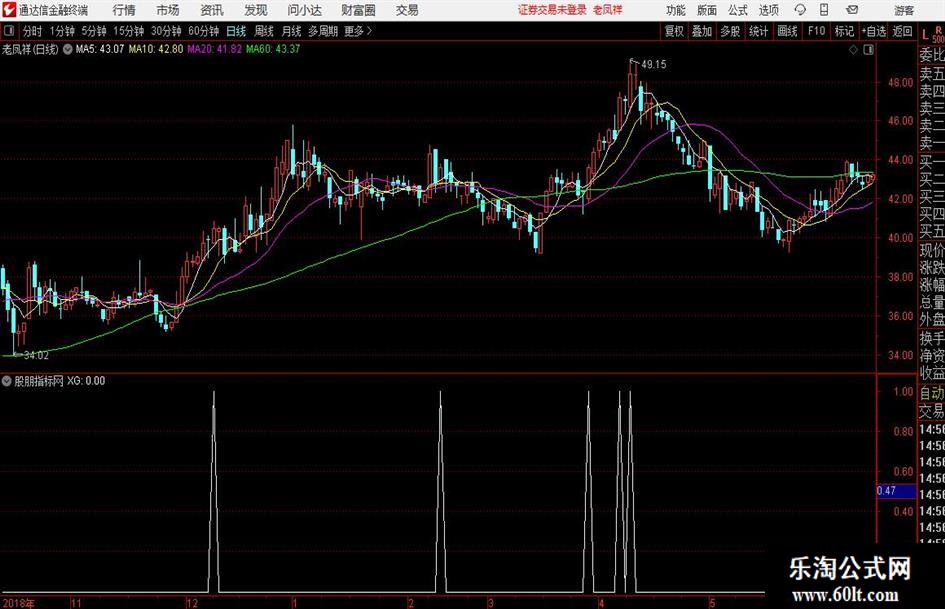
Task: Click the 叠加 overlay button
Action: (702, 31)
